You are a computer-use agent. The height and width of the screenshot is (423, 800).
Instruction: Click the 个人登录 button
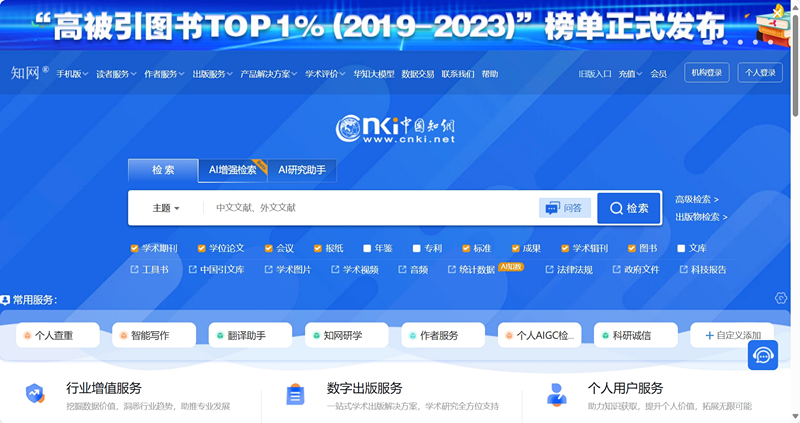tap(760, 72)
